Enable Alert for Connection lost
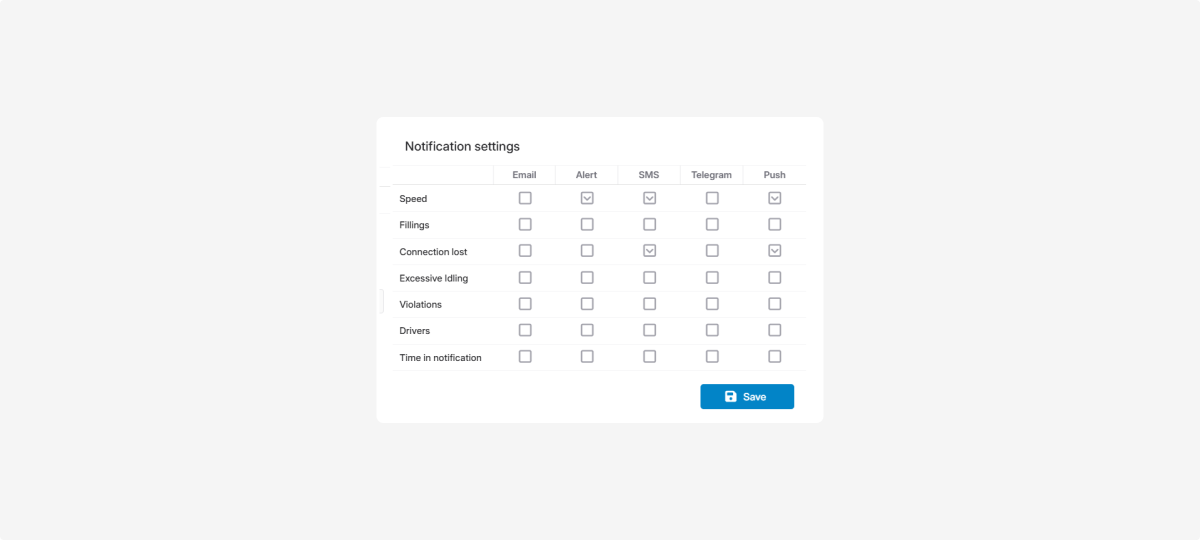The height and width of the screenshot is (540, 1200). pyautogui.click(x=587, y=251)
